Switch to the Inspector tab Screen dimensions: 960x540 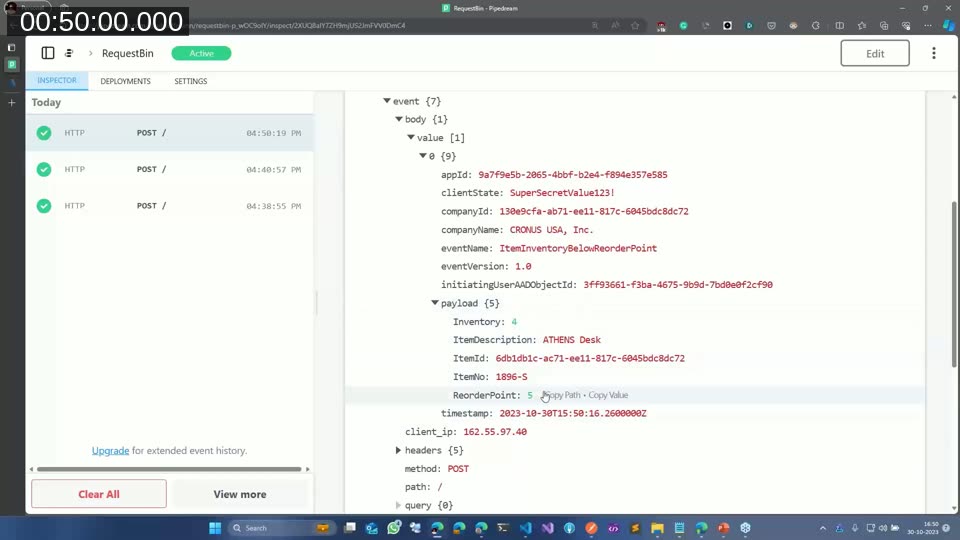pyautogui.click(x=57, y=81)
